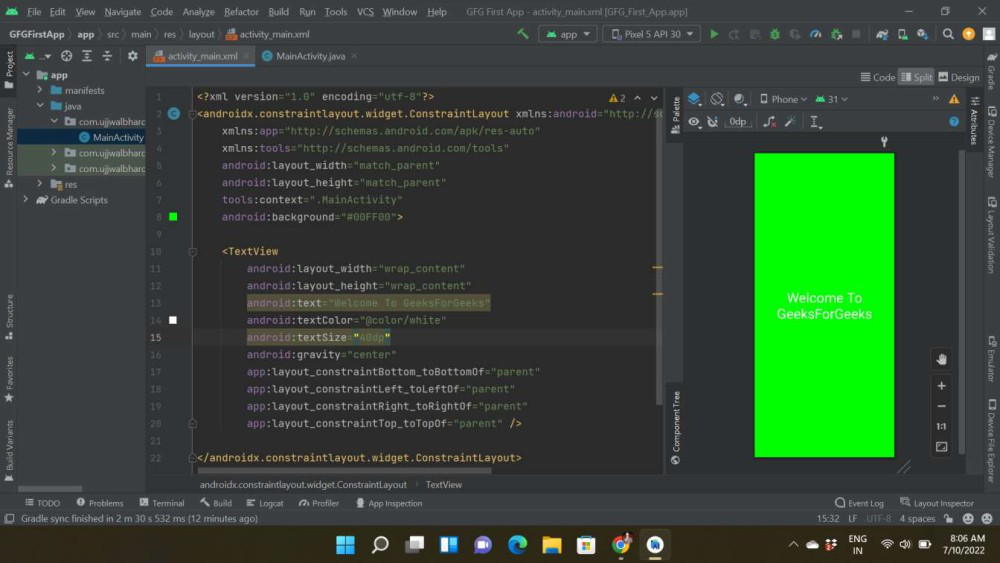
Task: Sync project with Gradle files icon
Action: click(882, 34)
